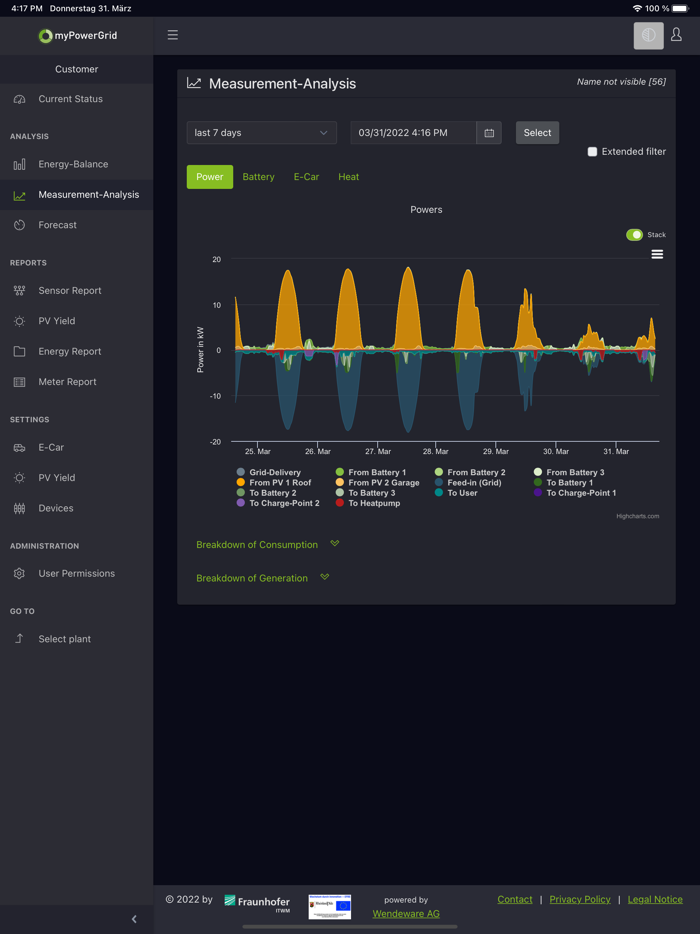700x934 pixels.
Task: Open the Contact link
Action: (515, 899)
